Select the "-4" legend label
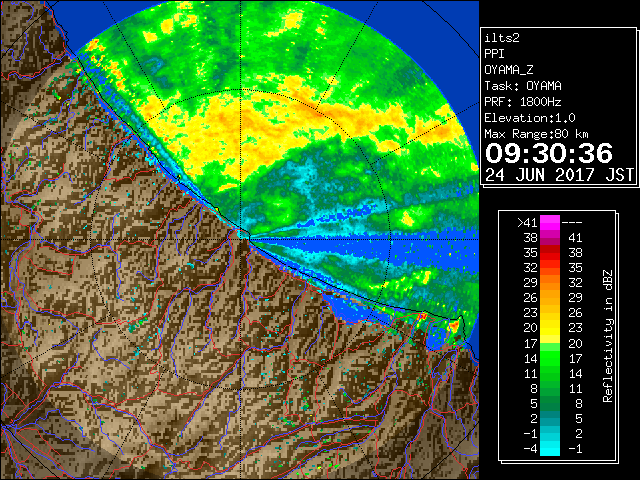Viewport: 640px width, 480px height. point(530,449)
